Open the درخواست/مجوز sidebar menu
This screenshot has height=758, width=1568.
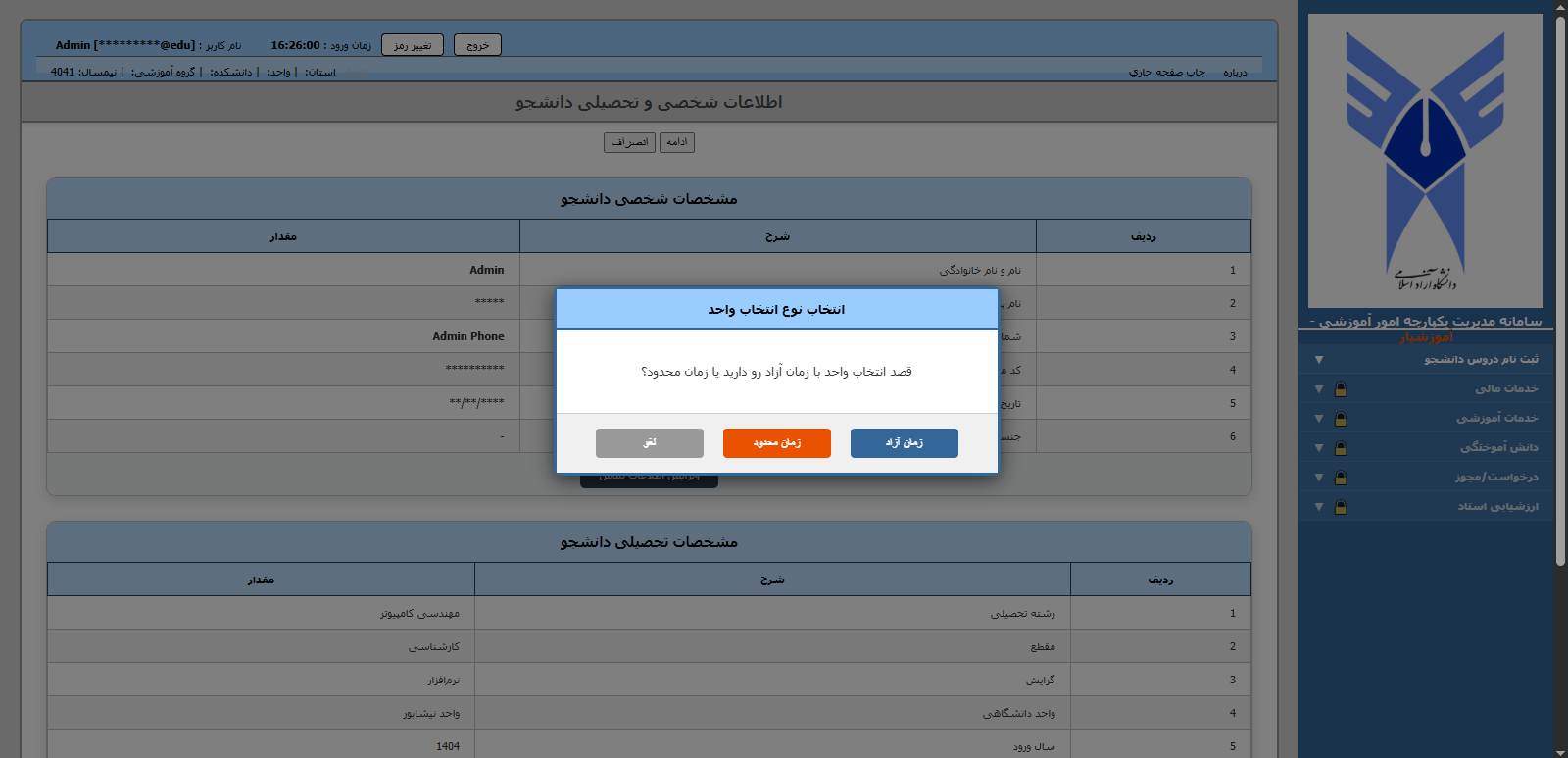1496,478
